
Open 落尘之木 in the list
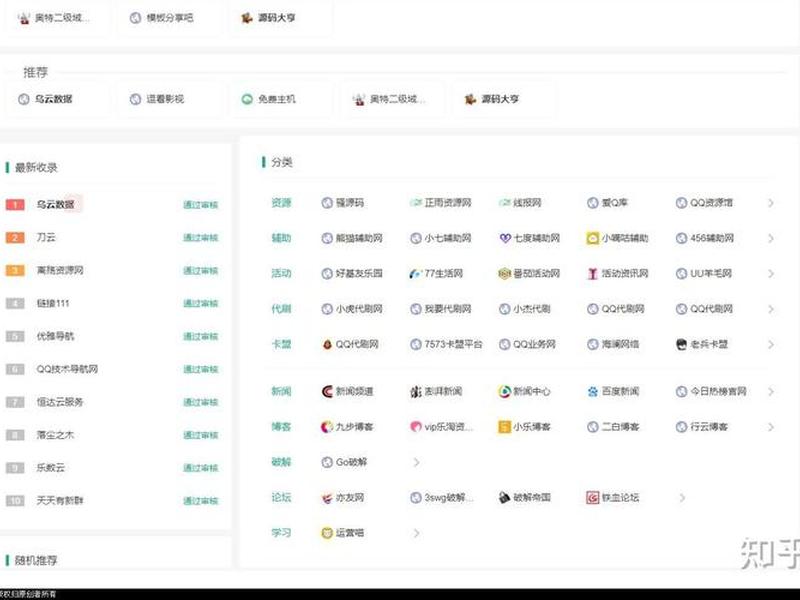click(x=55, y=435)
